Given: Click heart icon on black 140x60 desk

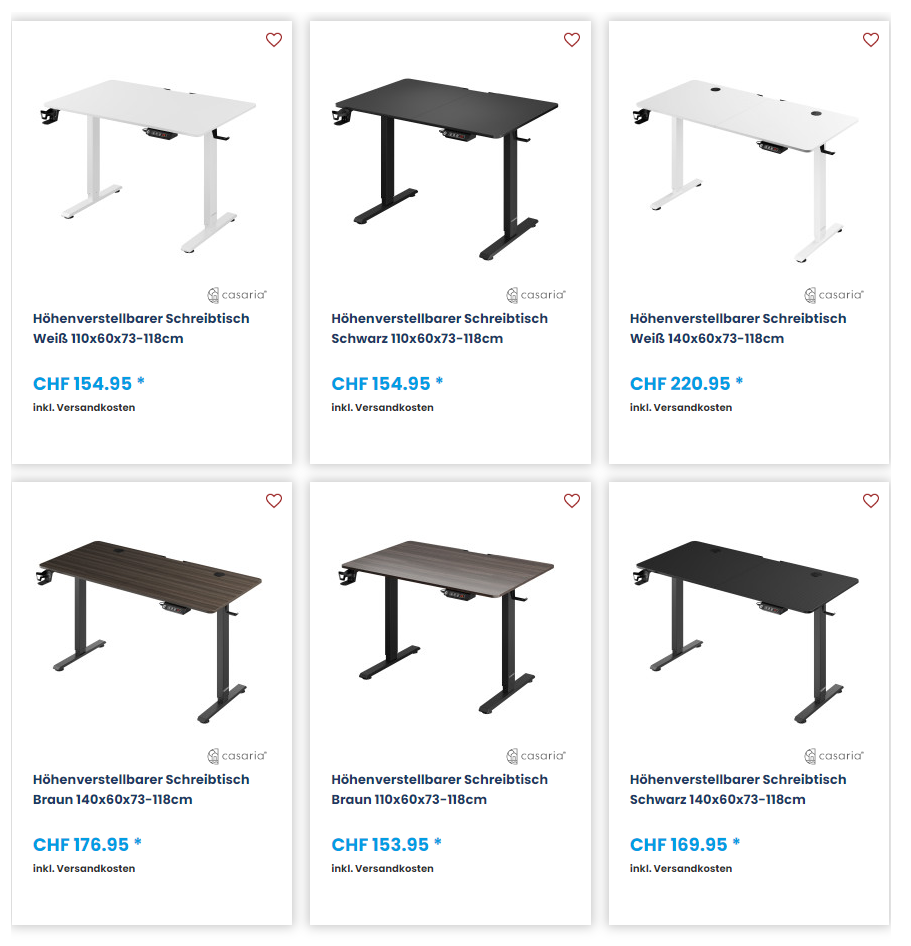Looking at the screenshot, I should point(871,501).
